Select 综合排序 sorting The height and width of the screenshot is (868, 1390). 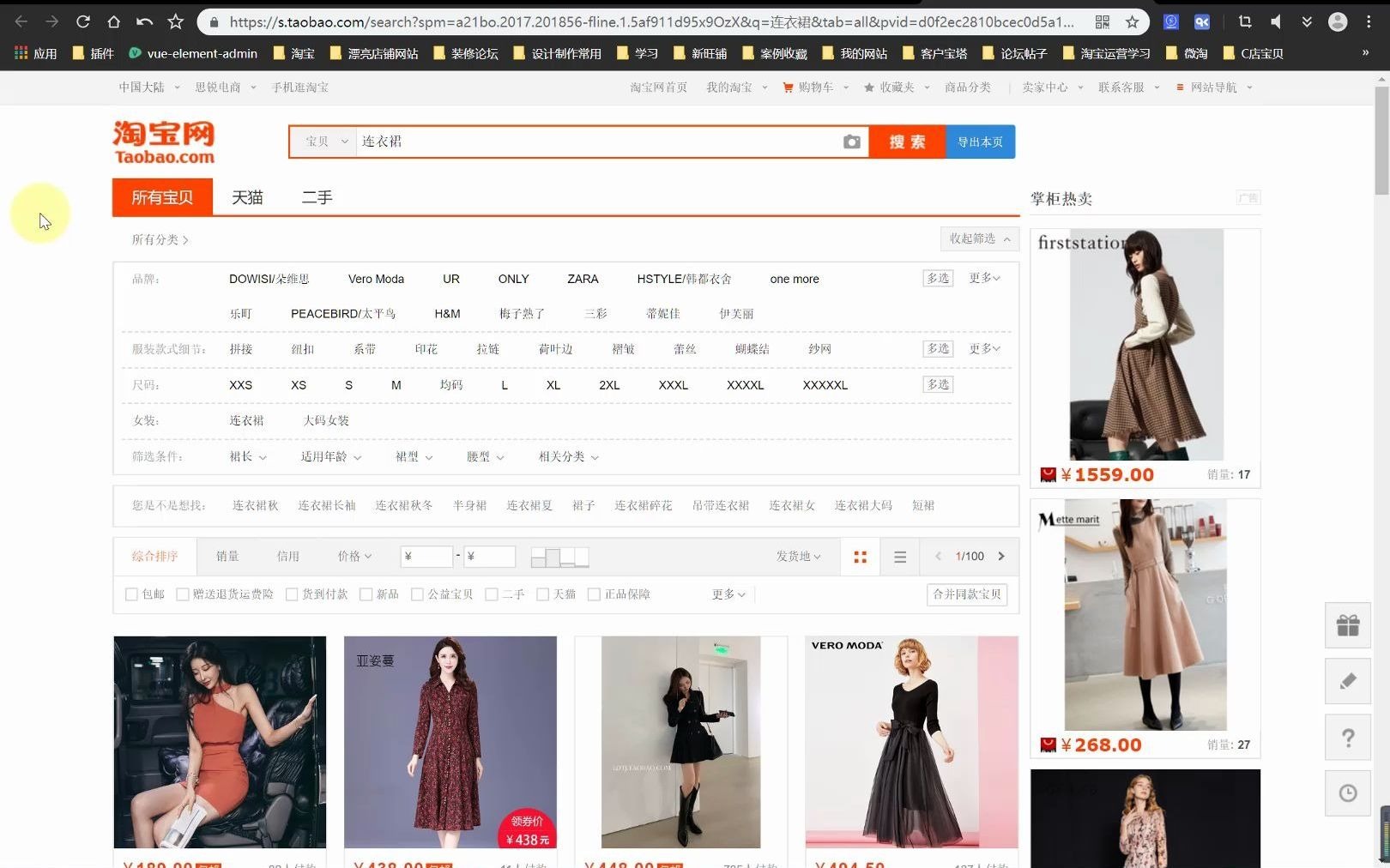tap(155, 557)
